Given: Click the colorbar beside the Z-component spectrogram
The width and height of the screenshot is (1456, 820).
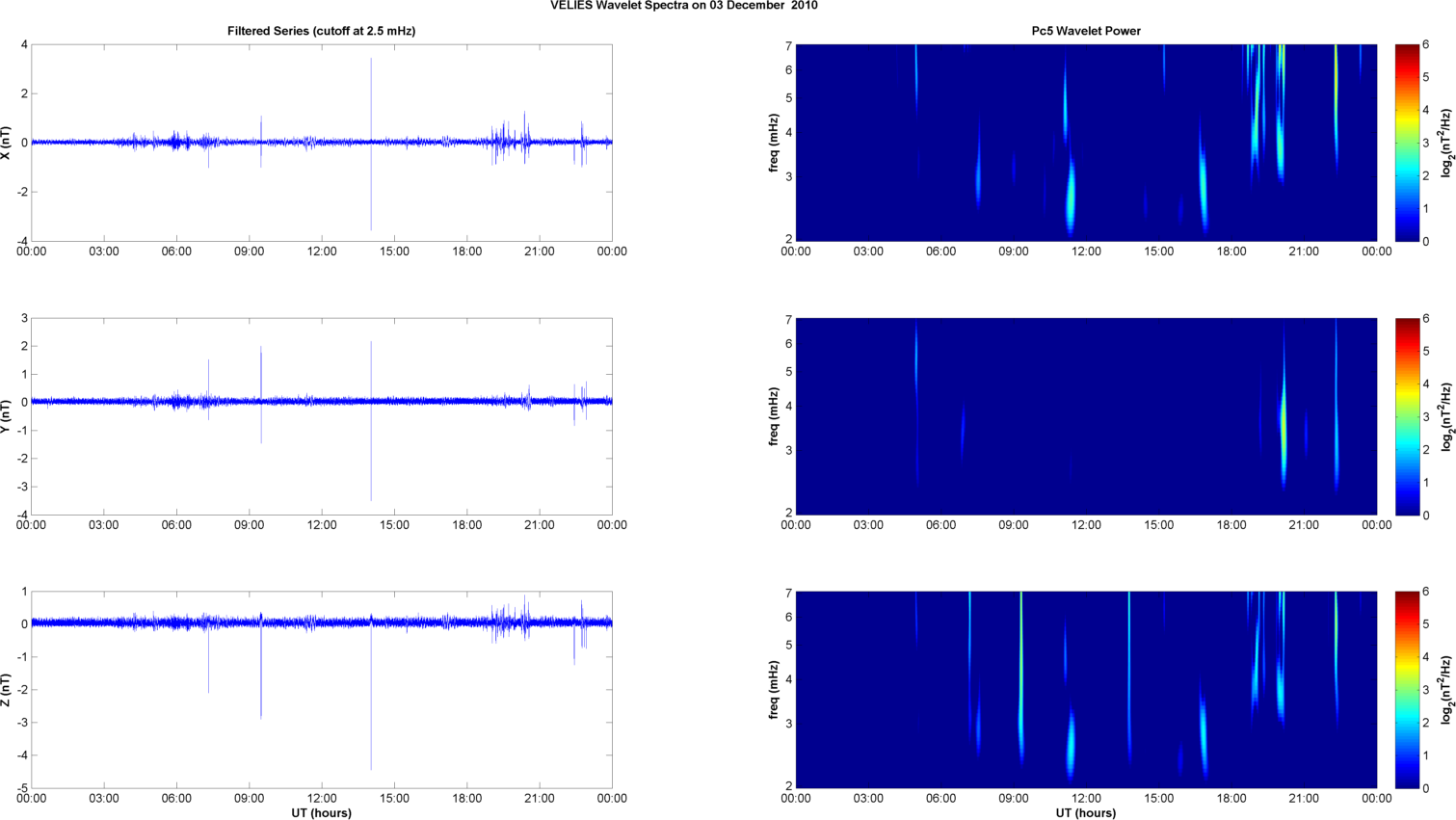Looking at the screenshot, I should click(x=1407, y=690).
